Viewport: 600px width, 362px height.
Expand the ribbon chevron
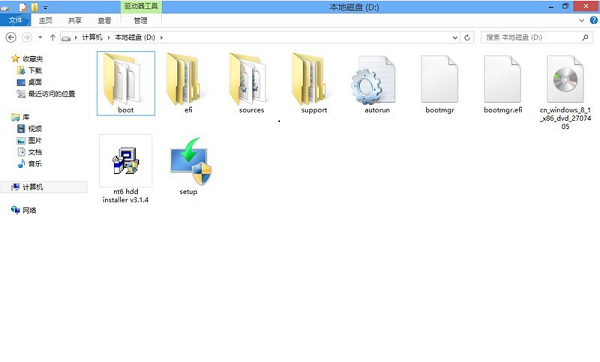pos(582,20)
